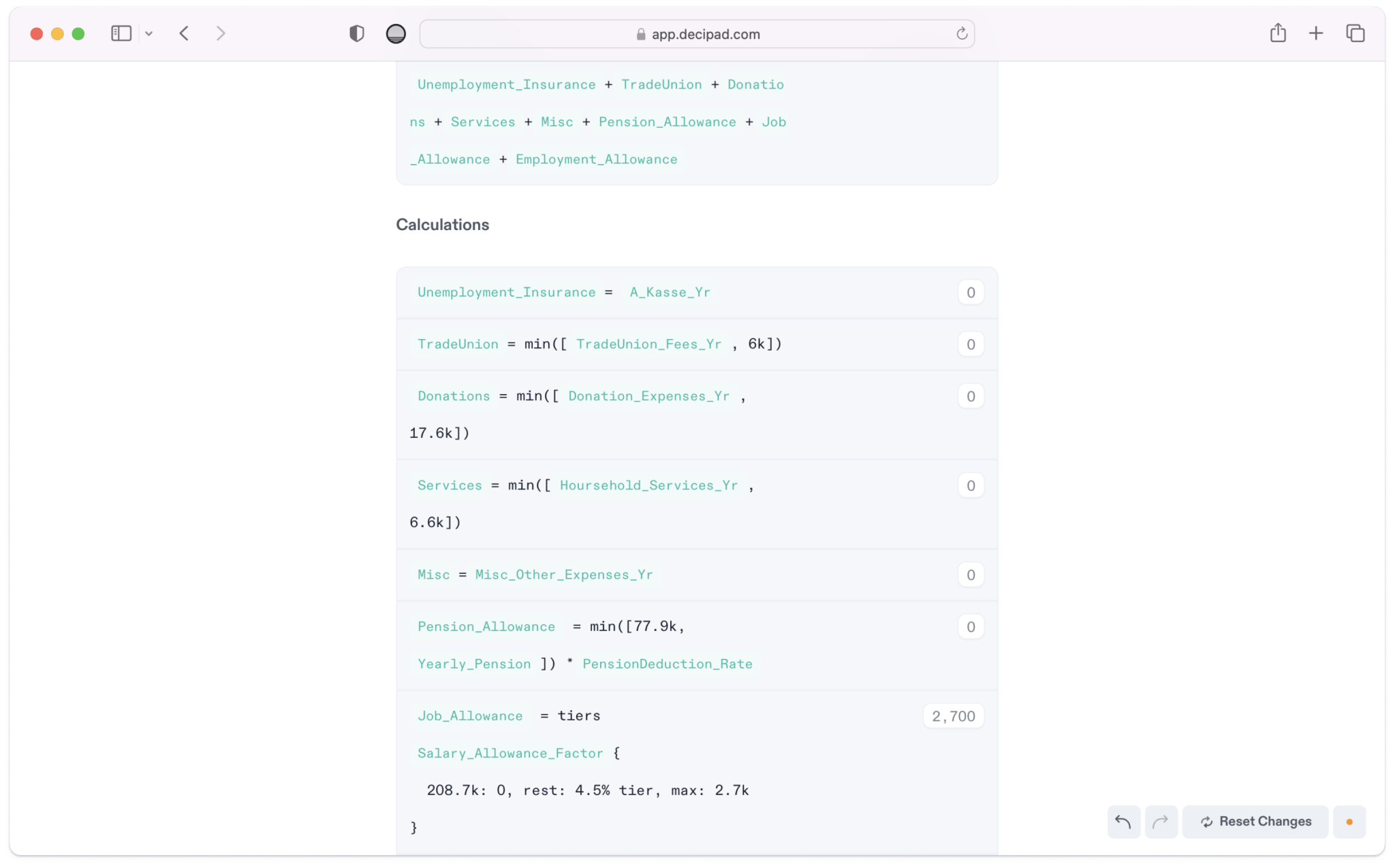The image size is (1395, 868).
Task: Reload the page with the refresh icon
Action: tap(962, 34)
